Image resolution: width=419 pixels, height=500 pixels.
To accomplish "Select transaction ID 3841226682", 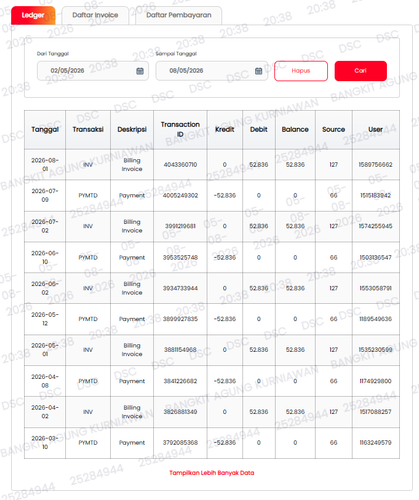I will coord(180,381).
